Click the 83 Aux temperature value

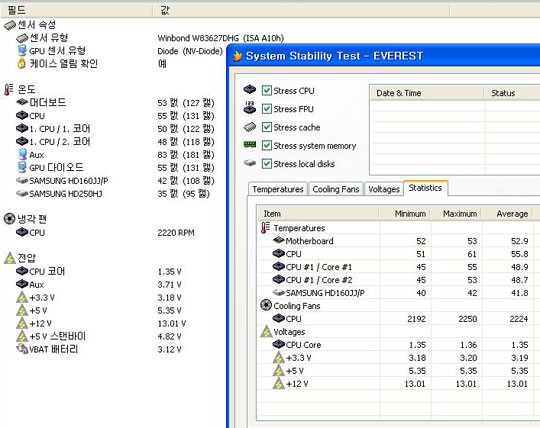pyautogui.click(x=186, y=155)
